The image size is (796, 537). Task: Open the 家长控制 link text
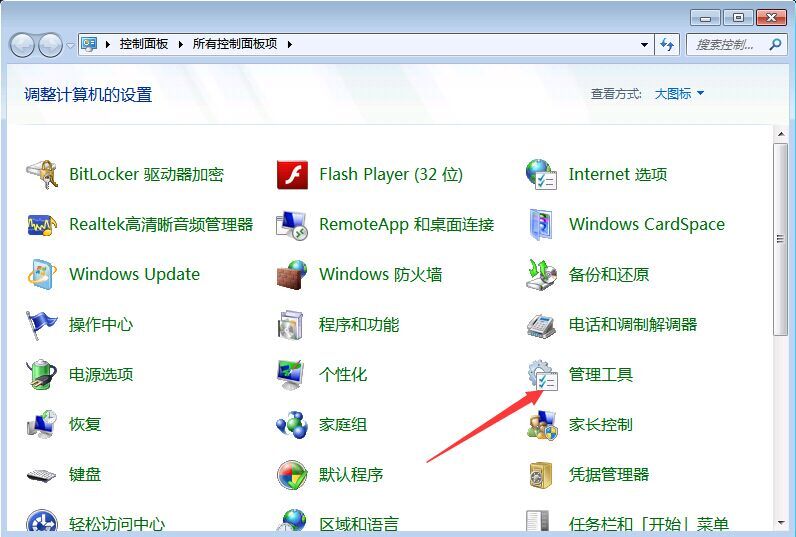[x=601, y=424]
